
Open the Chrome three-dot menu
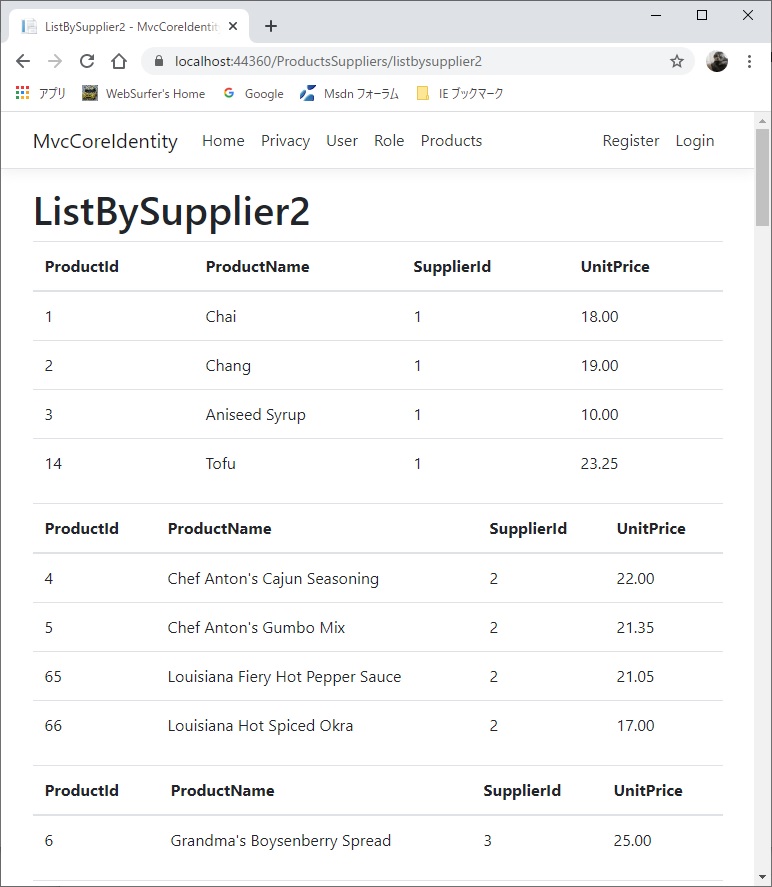point(750,60)
